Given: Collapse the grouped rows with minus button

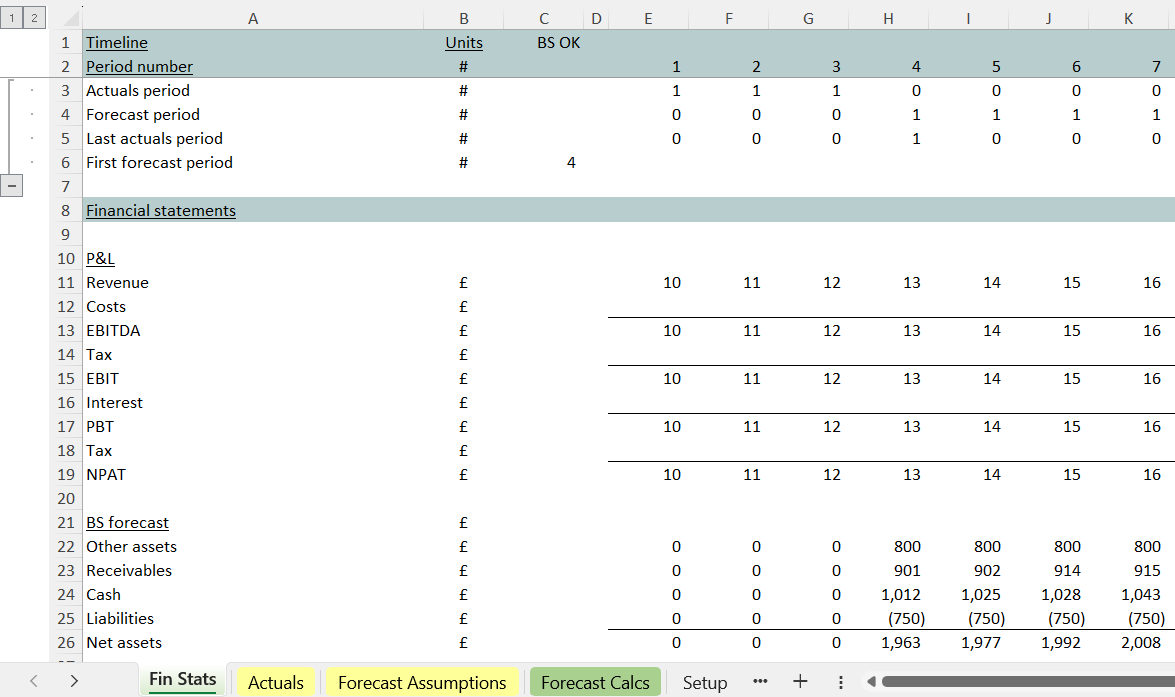Looking at the screenshot, I should pyautogui.click(x=11, y=186).
